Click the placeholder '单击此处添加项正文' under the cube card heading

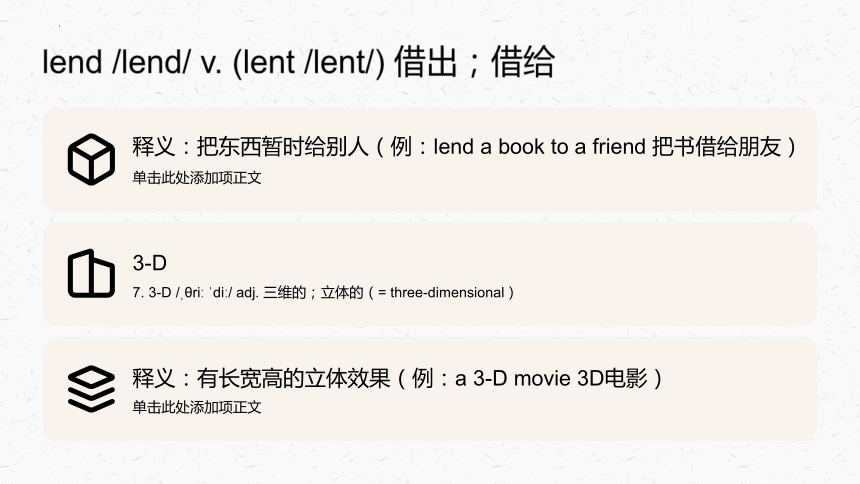[197, 178]
